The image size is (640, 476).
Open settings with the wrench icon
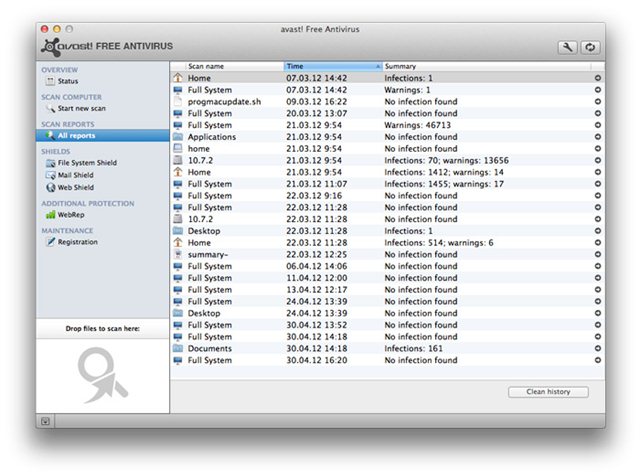click(567, 47)
